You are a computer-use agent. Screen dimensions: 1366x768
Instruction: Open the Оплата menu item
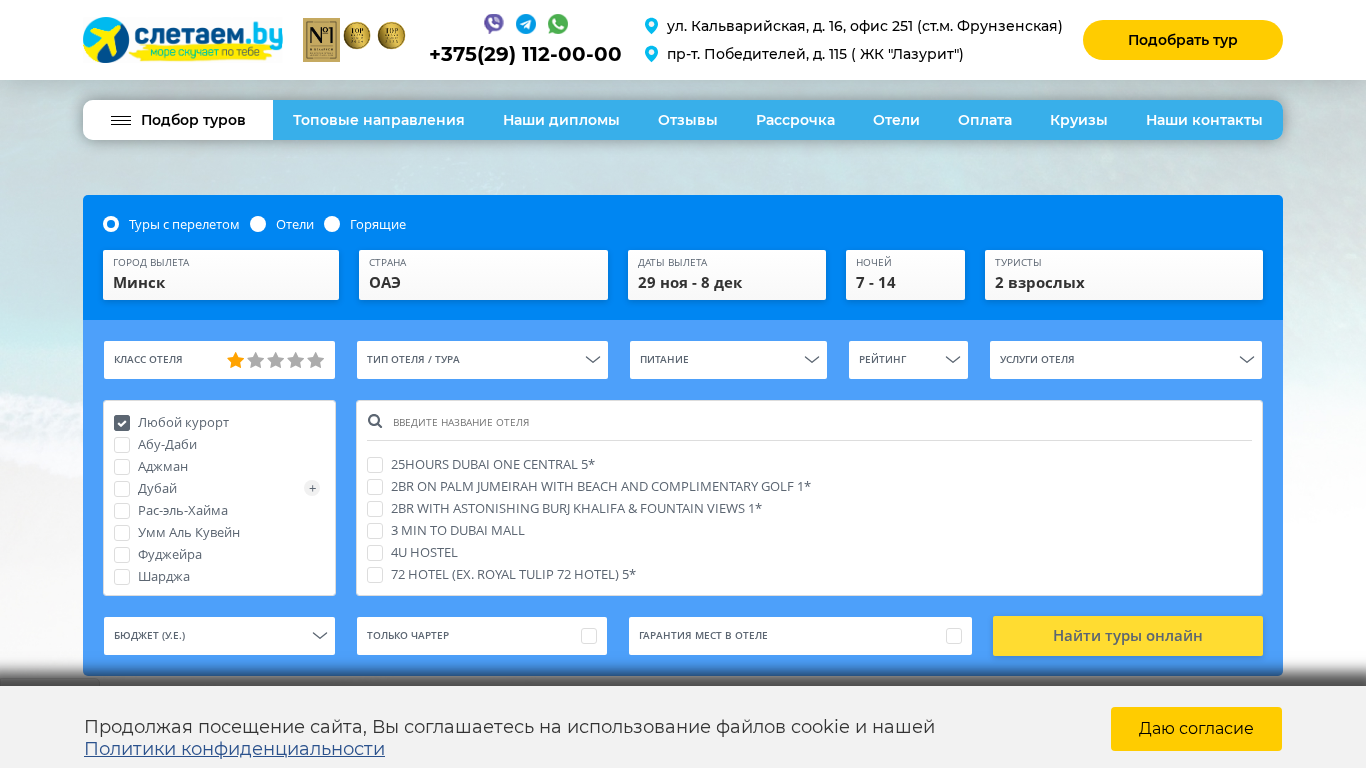tap(985, 120)
